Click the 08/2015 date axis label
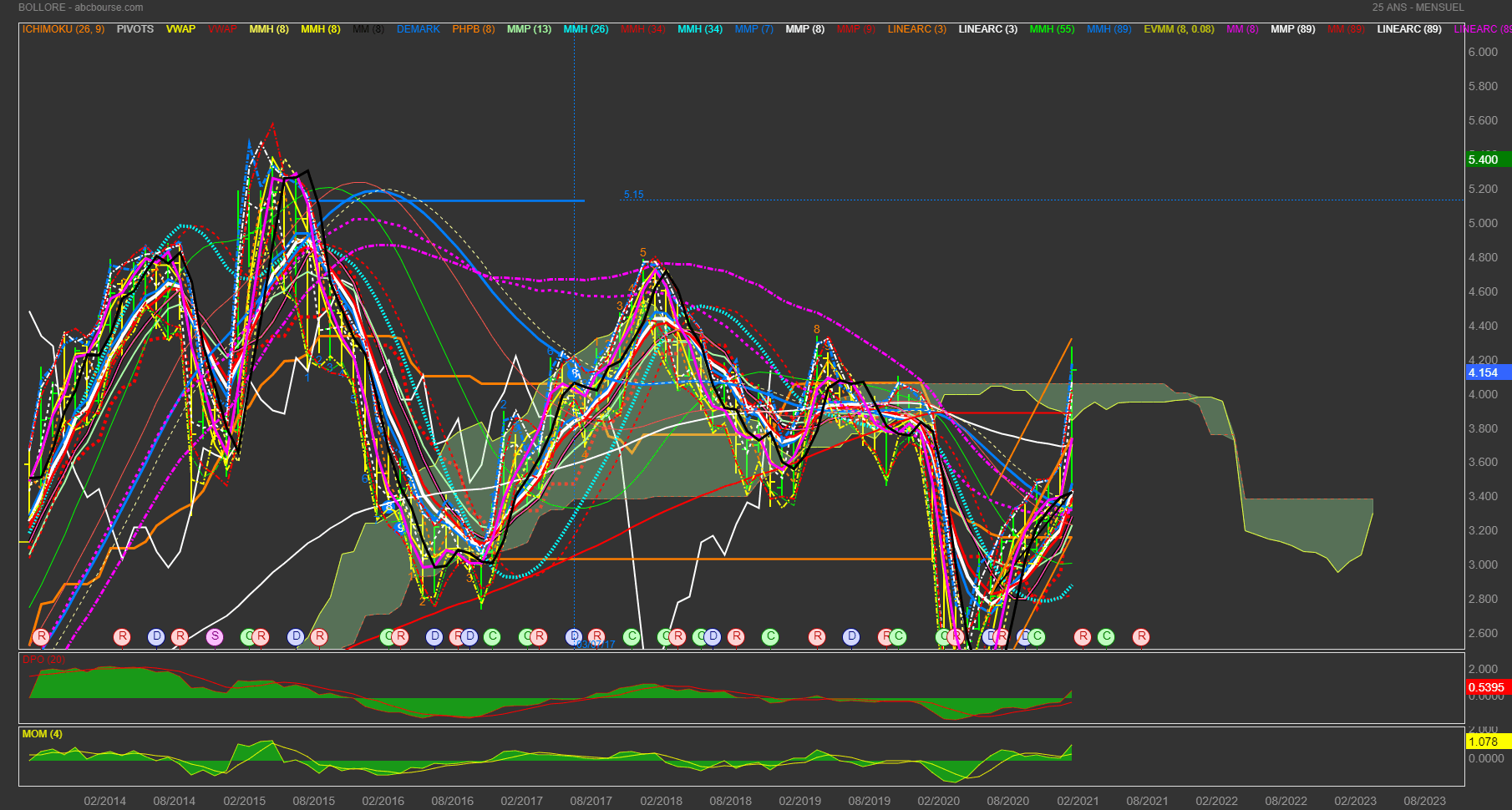The height and width of the screenshot is (810, 1512). pyautogui.click(x=314, y=801)
